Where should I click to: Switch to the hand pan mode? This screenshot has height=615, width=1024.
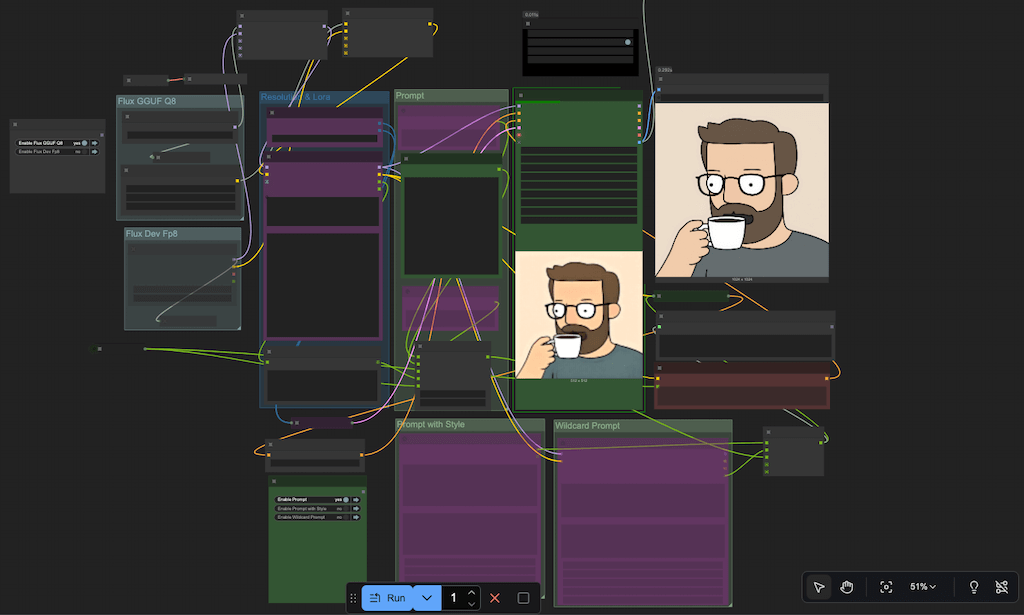point(846,587)
